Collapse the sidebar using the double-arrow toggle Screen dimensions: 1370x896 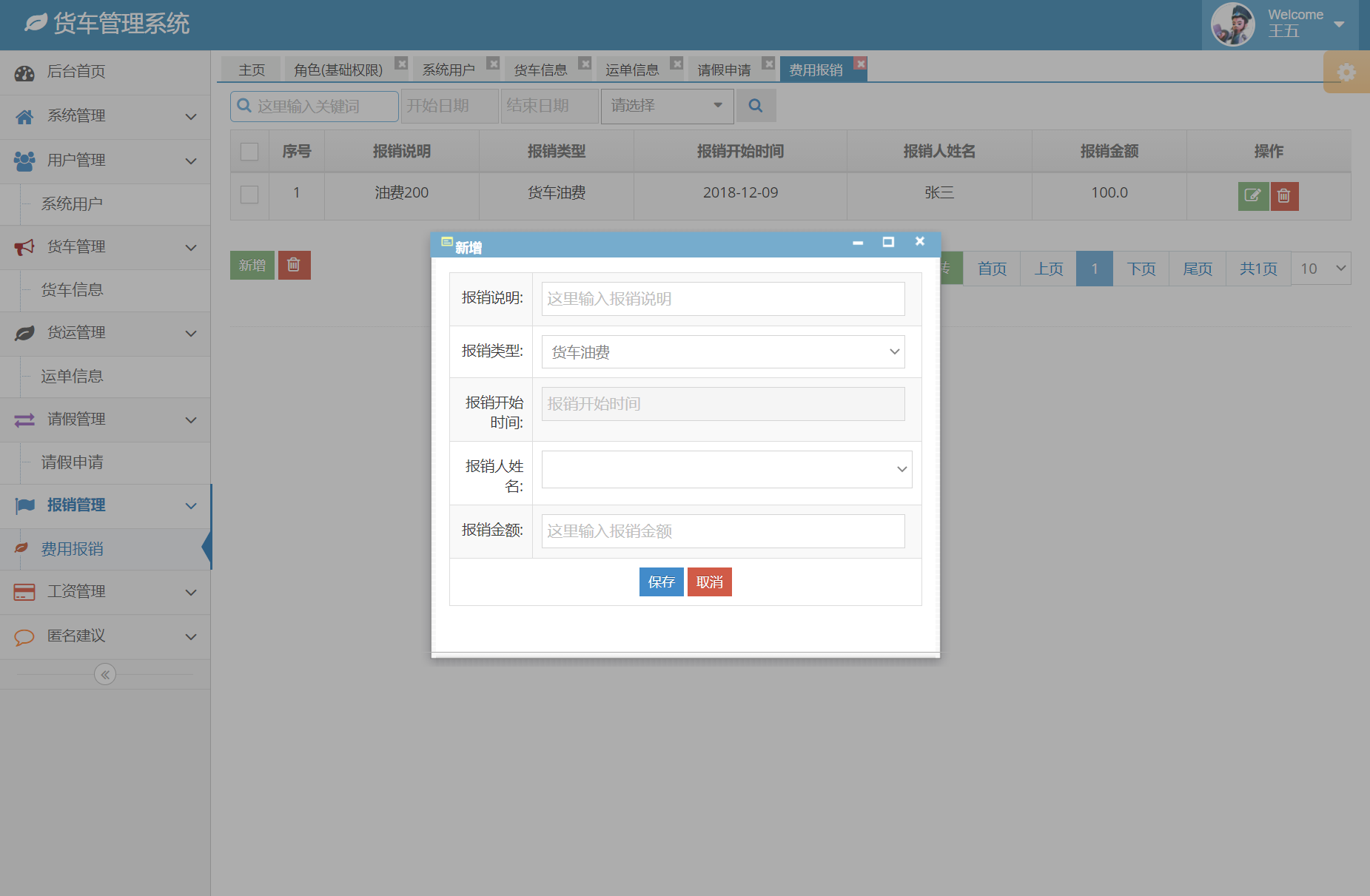click(105, 674)
